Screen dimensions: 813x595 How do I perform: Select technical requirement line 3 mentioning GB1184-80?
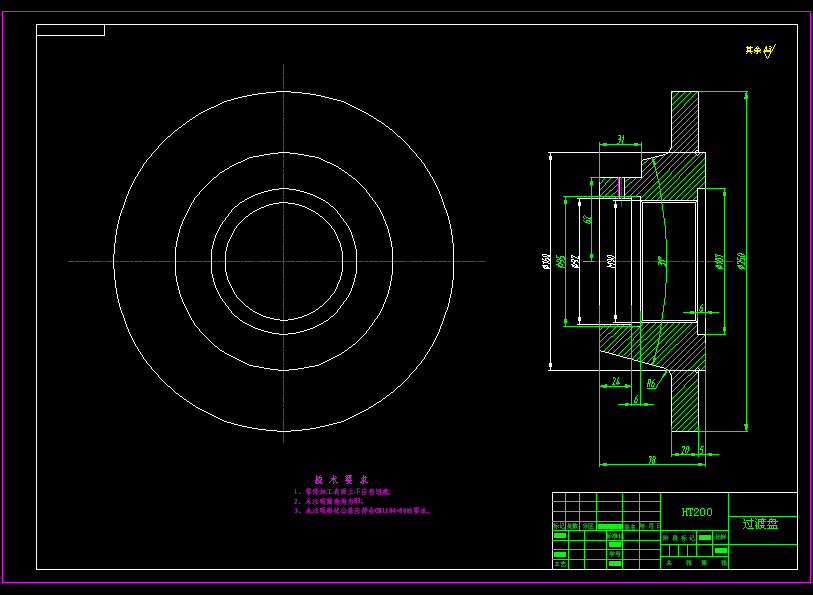click(x=362, y=511)
